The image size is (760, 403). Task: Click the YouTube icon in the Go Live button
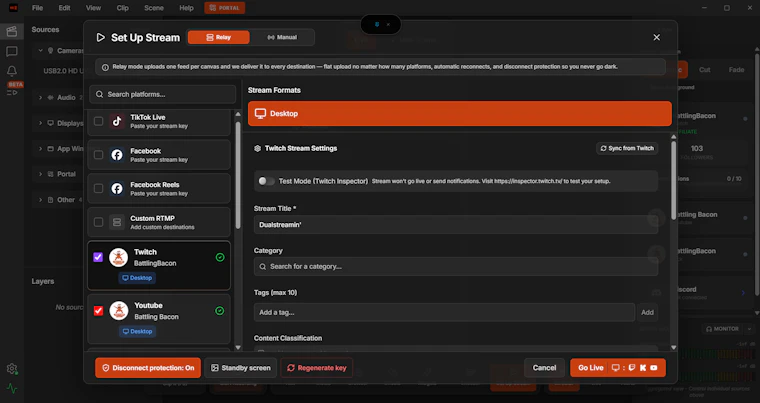[x=654, y=368]
